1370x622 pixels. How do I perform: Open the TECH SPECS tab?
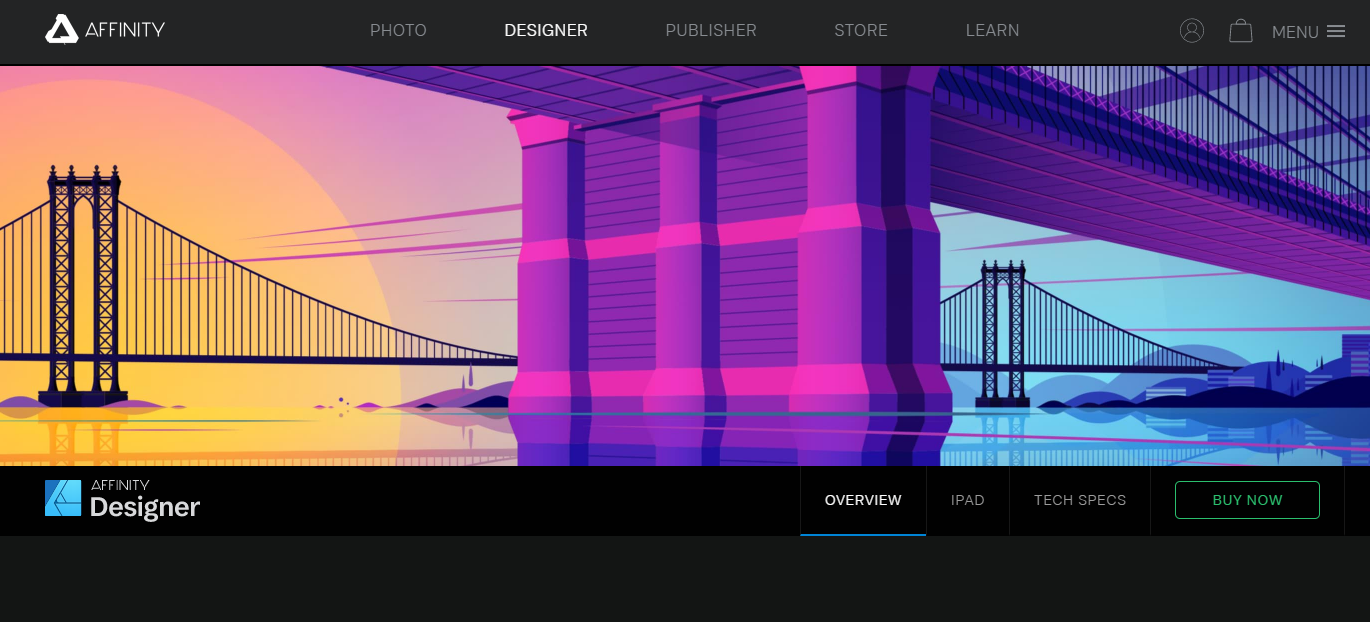click(1080, 500)
